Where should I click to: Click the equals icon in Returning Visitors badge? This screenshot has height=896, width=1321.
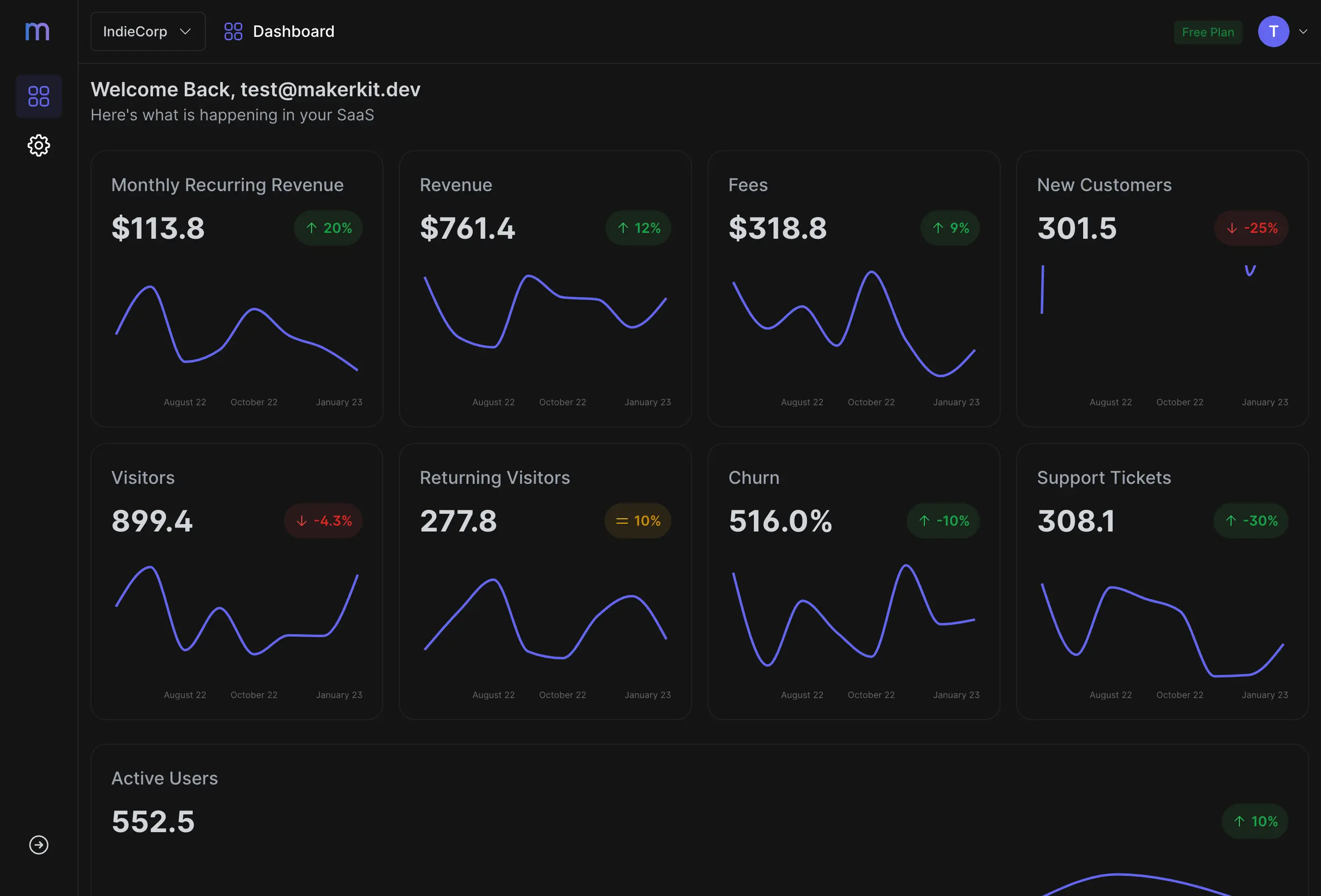[622, 520]
